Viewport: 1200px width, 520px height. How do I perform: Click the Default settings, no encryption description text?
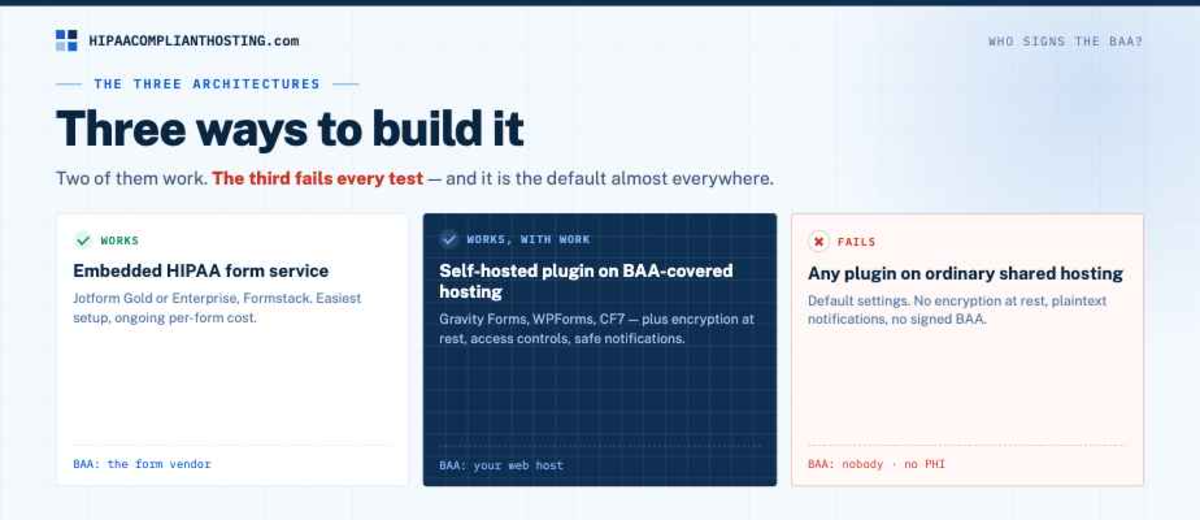pyautogui.click(x=957, y=311)
